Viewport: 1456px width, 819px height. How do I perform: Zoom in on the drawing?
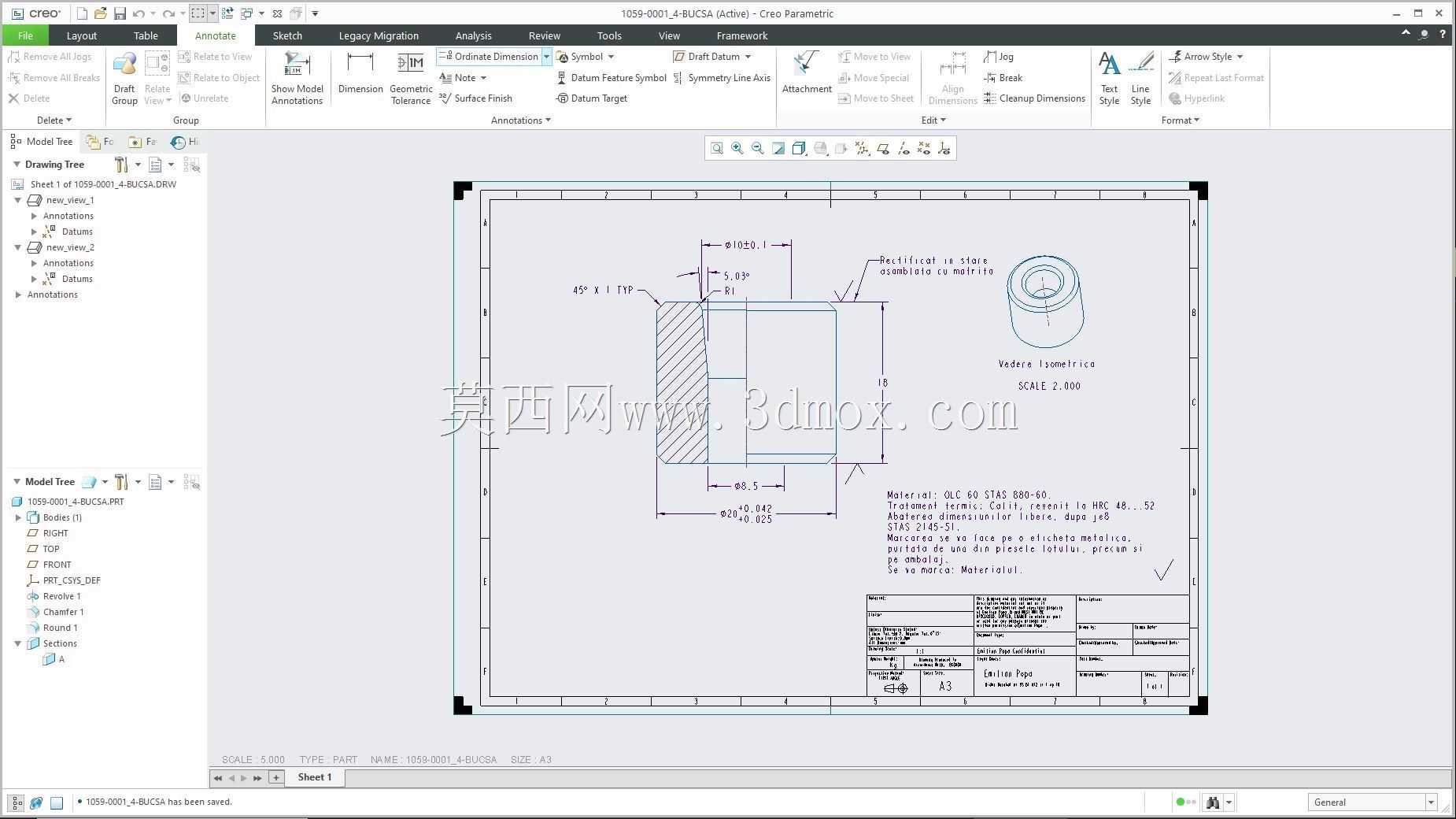[737, 148]
